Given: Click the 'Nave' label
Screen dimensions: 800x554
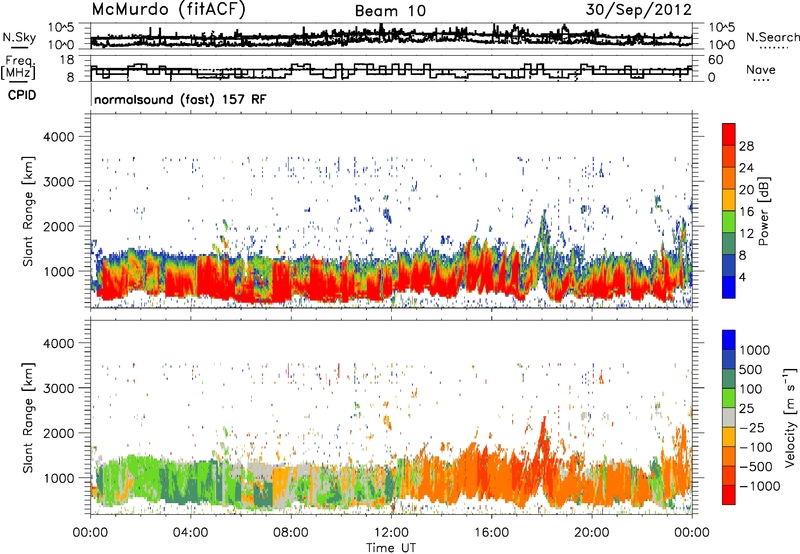Looking at the screenshot, I should click(761, 69).
